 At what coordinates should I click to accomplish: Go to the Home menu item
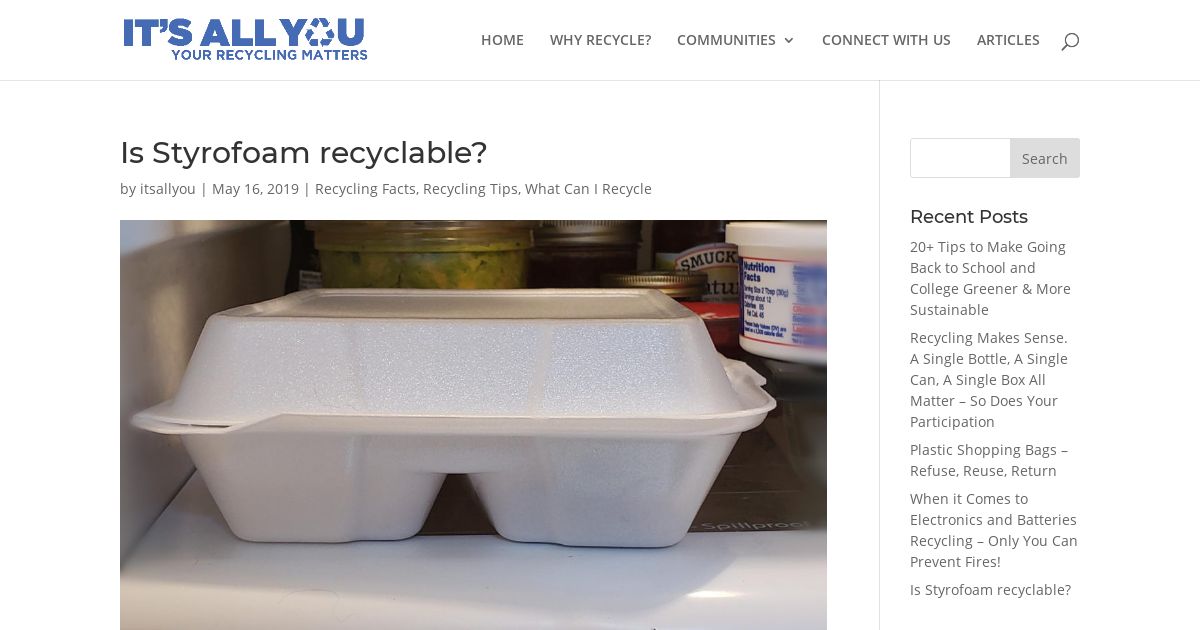502,40
